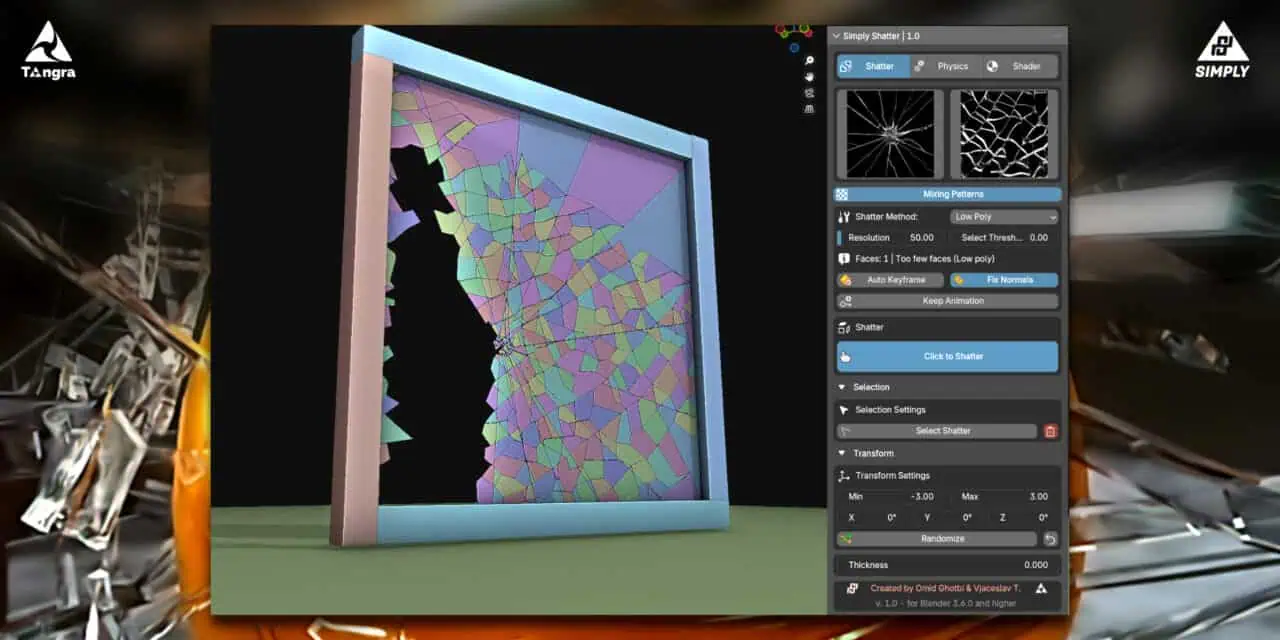Screen dimensions: 1280x640
Task: Collapse the Selection section
Action: coord(842,387)
